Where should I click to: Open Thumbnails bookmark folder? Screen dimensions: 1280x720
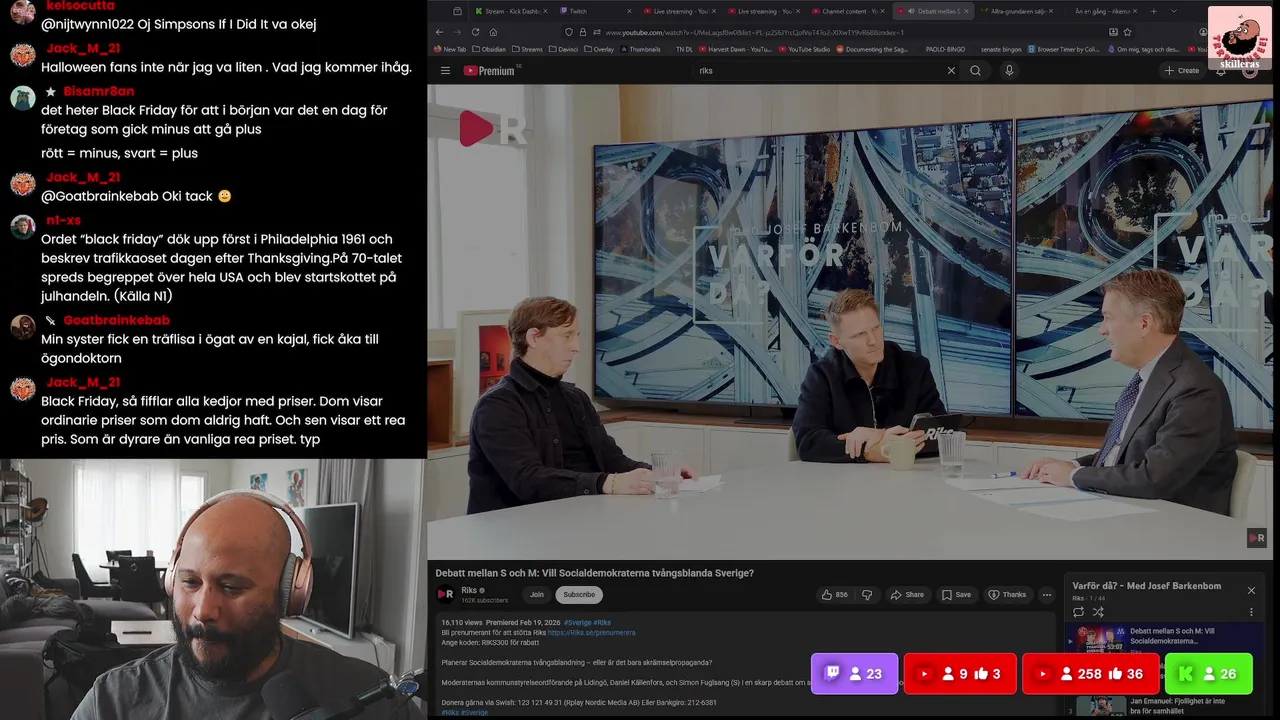tap(640, 49)
